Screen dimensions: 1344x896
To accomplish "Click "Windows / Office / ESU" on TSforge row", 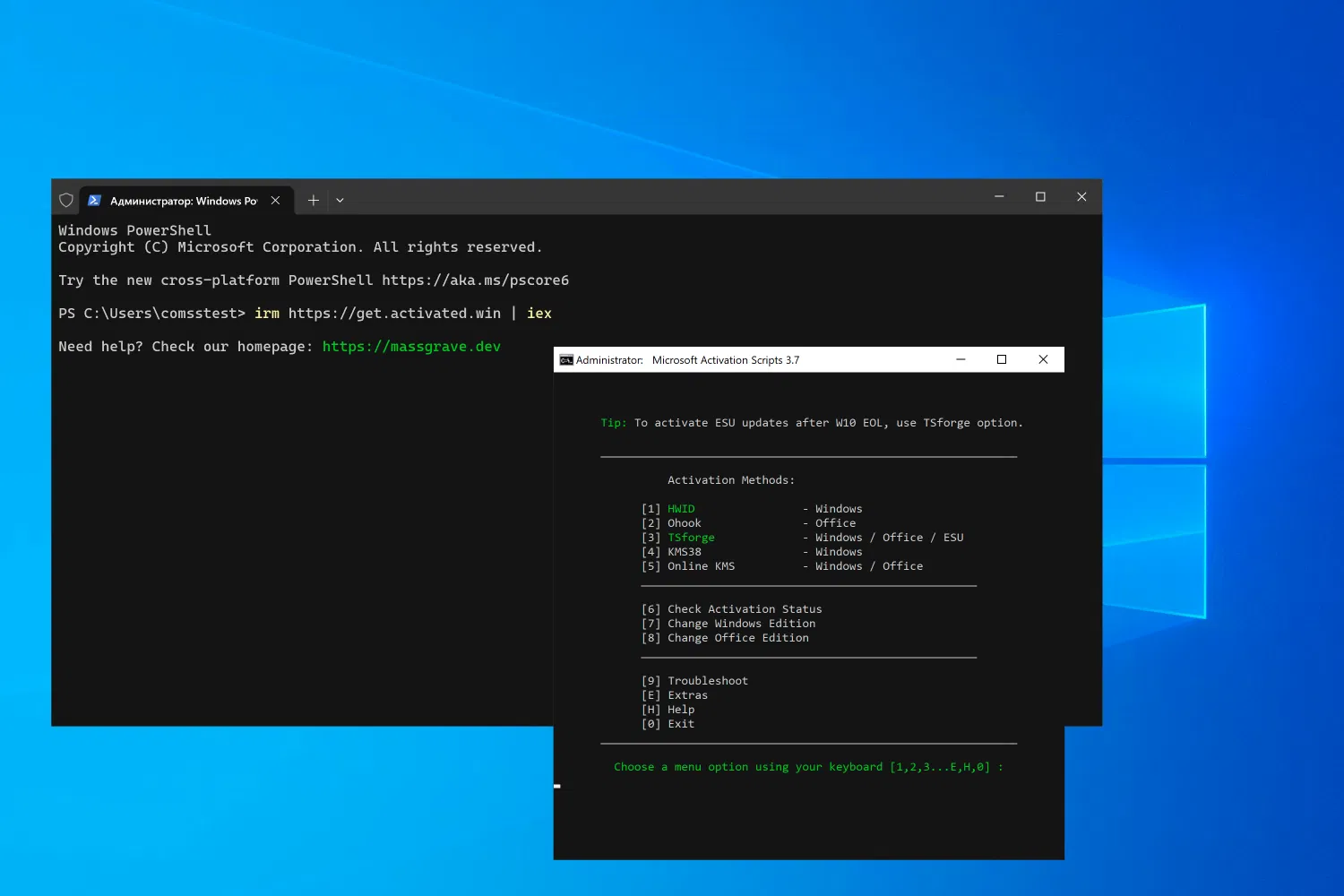I will coord(890,538).
